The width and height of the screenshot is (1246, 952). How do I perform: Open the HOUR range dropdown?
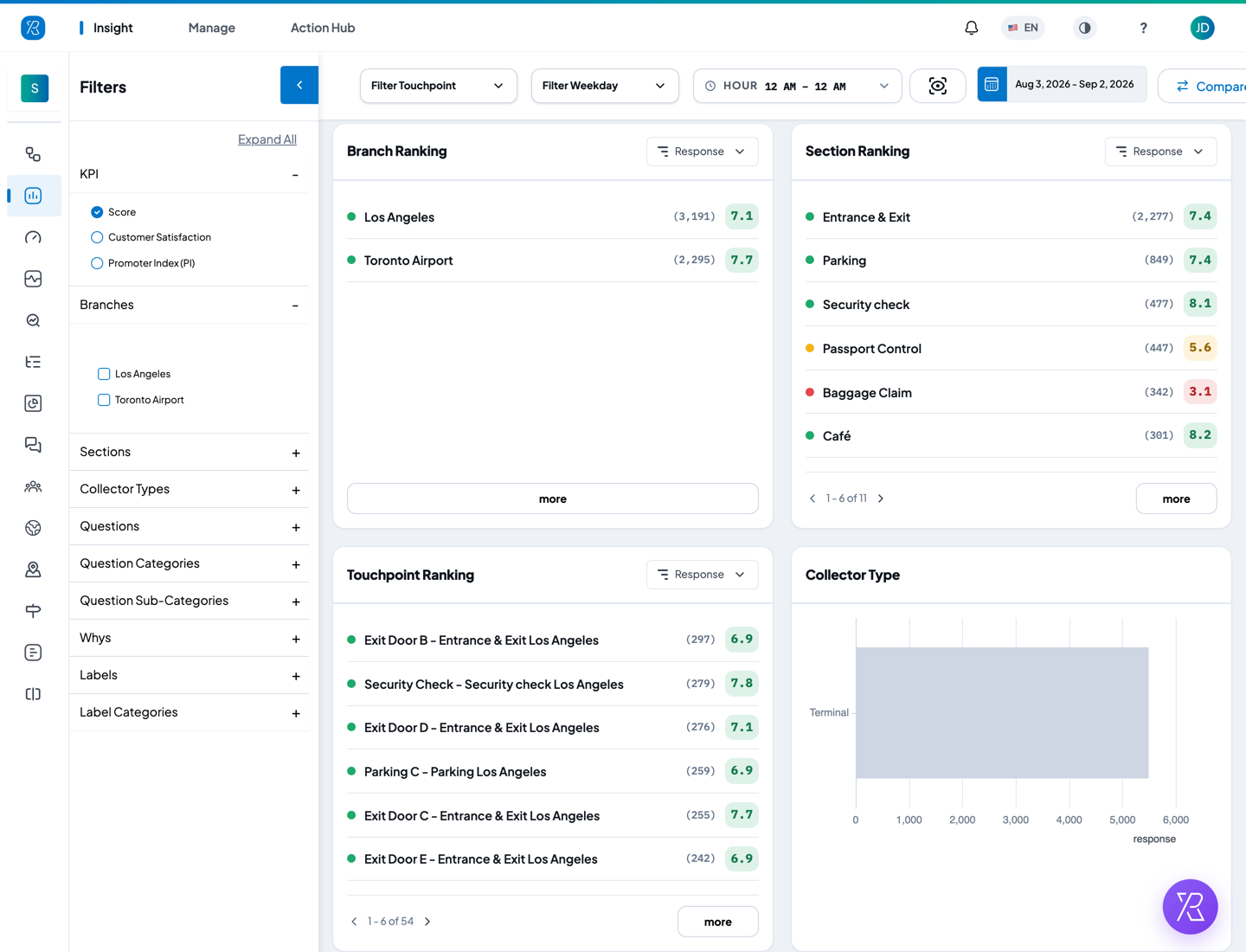[x=797, y=86]
